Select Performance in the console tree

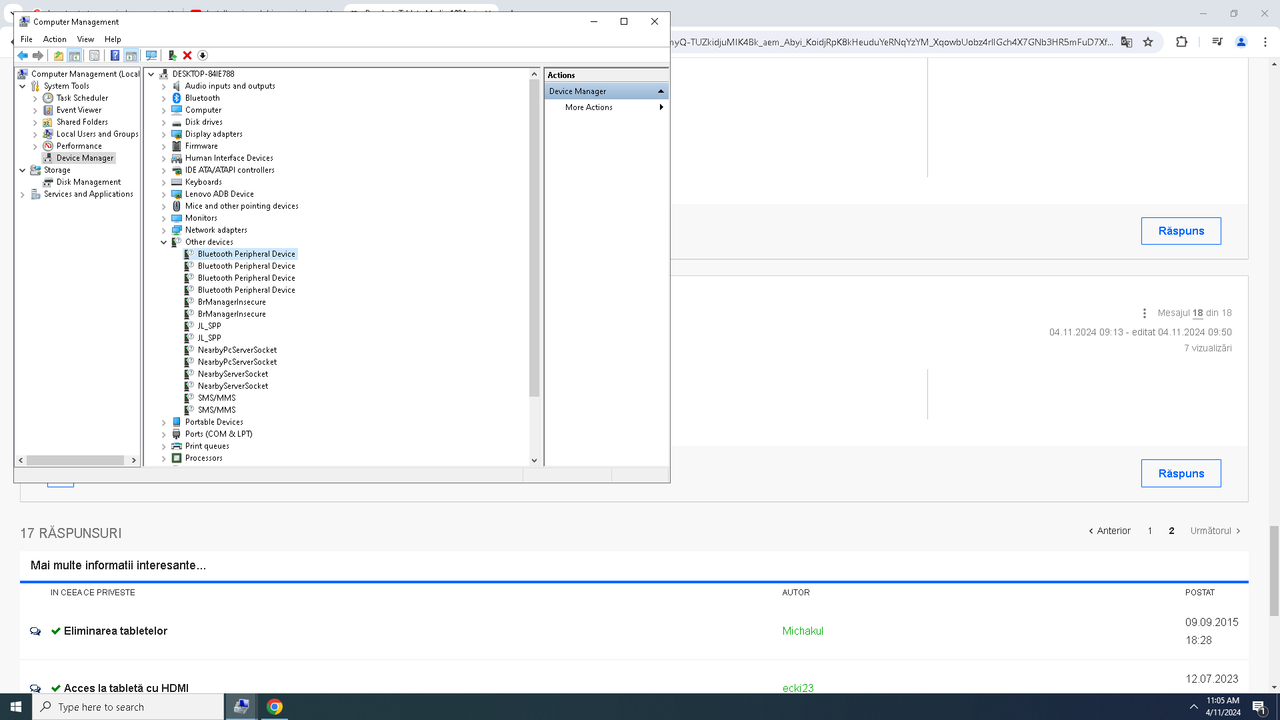(79, 146)
